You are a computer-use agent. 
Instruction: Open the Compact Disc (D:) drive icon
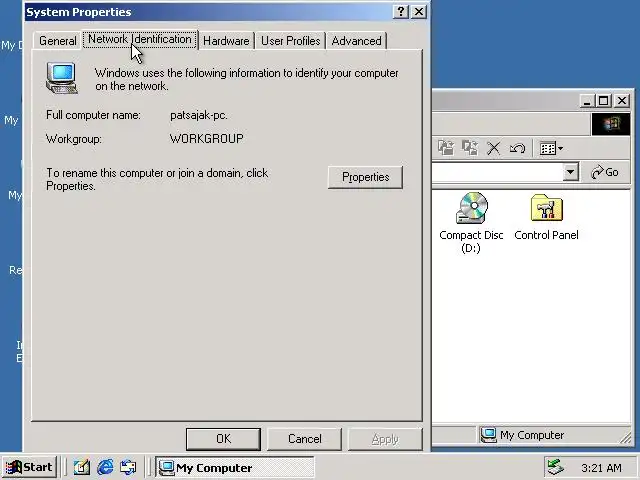(x=472, y=208)
